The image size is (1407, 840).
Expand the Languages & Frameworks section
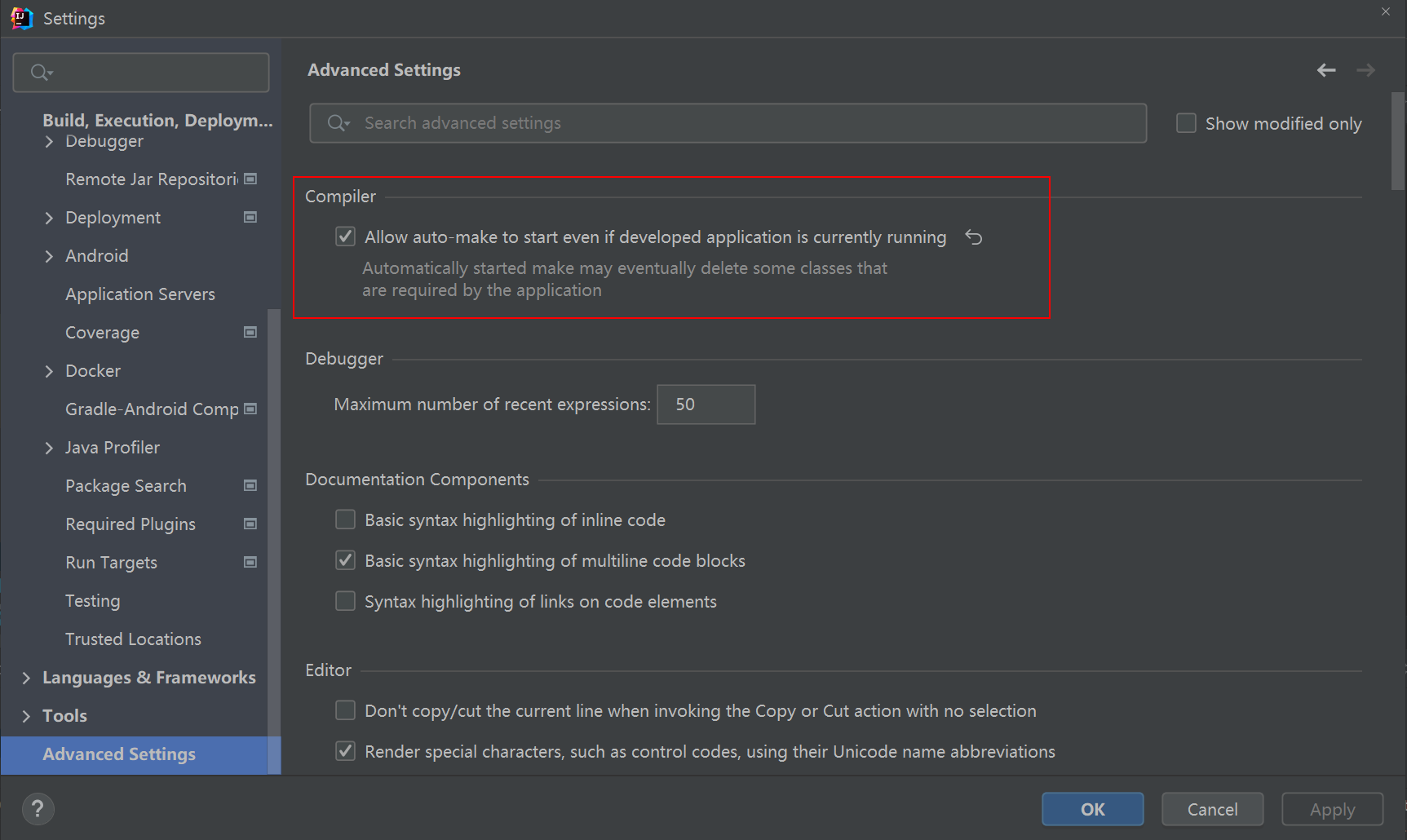click(x=26, y=678)
